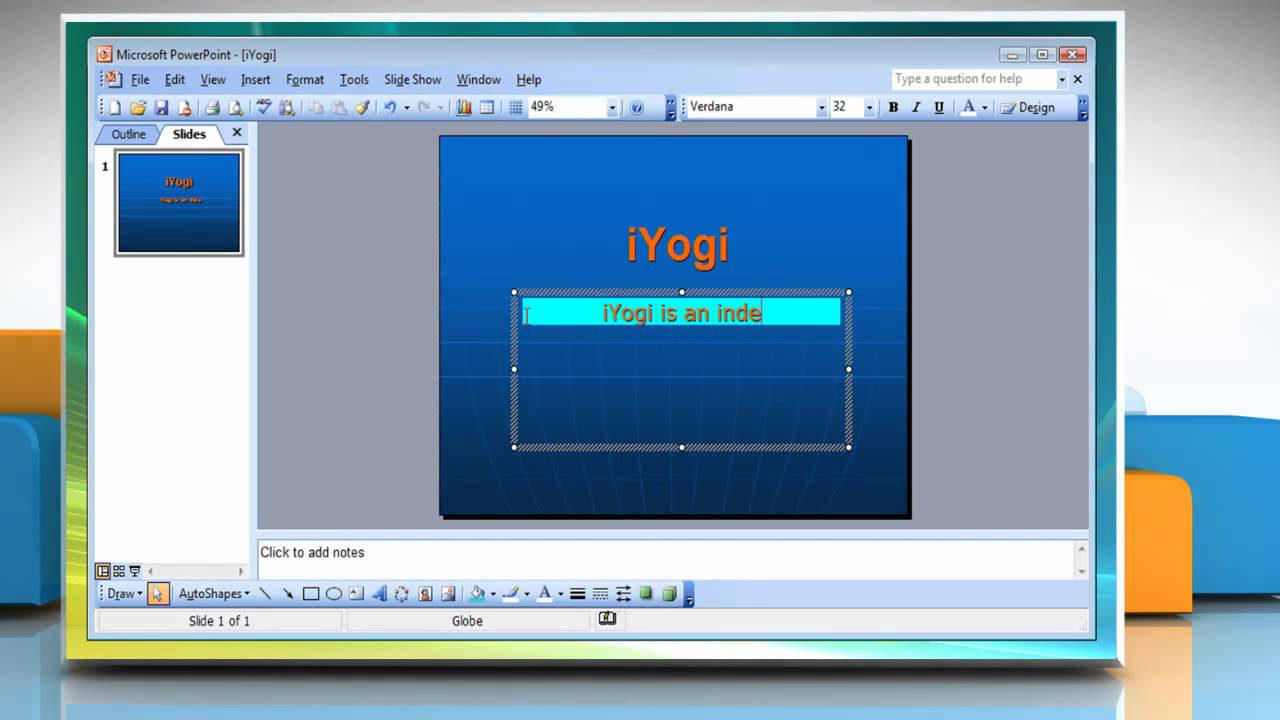Toggle Italic formatting
Viewport: 1280px width, 720px height.
coord(916,107)
